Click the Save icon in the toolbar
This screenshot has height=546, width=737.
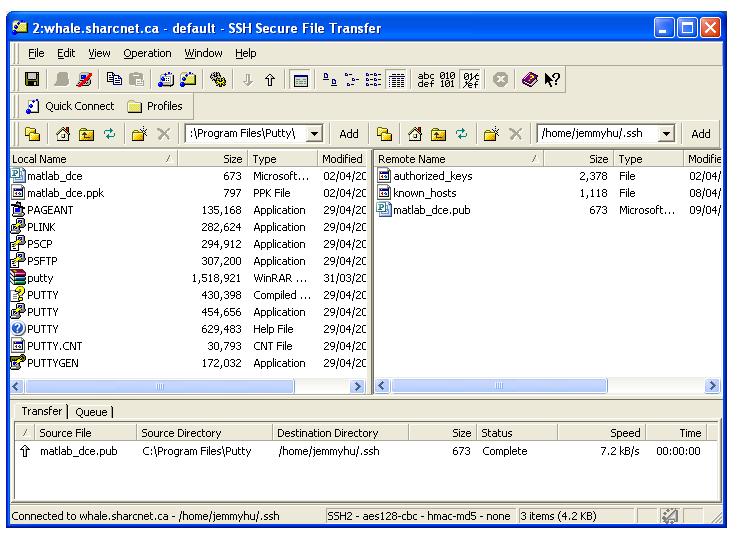tap(32, 79)
